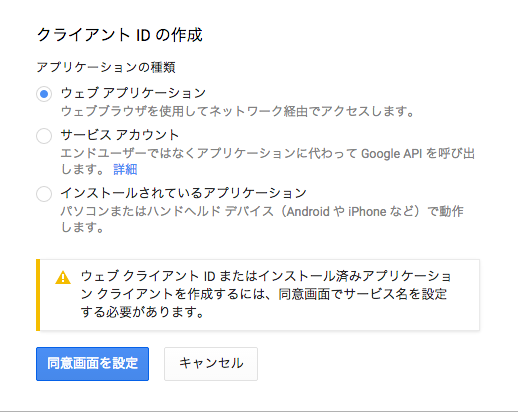
Task: Click the アプリケーションの種類 section label
Action: [x=106, y=67]
